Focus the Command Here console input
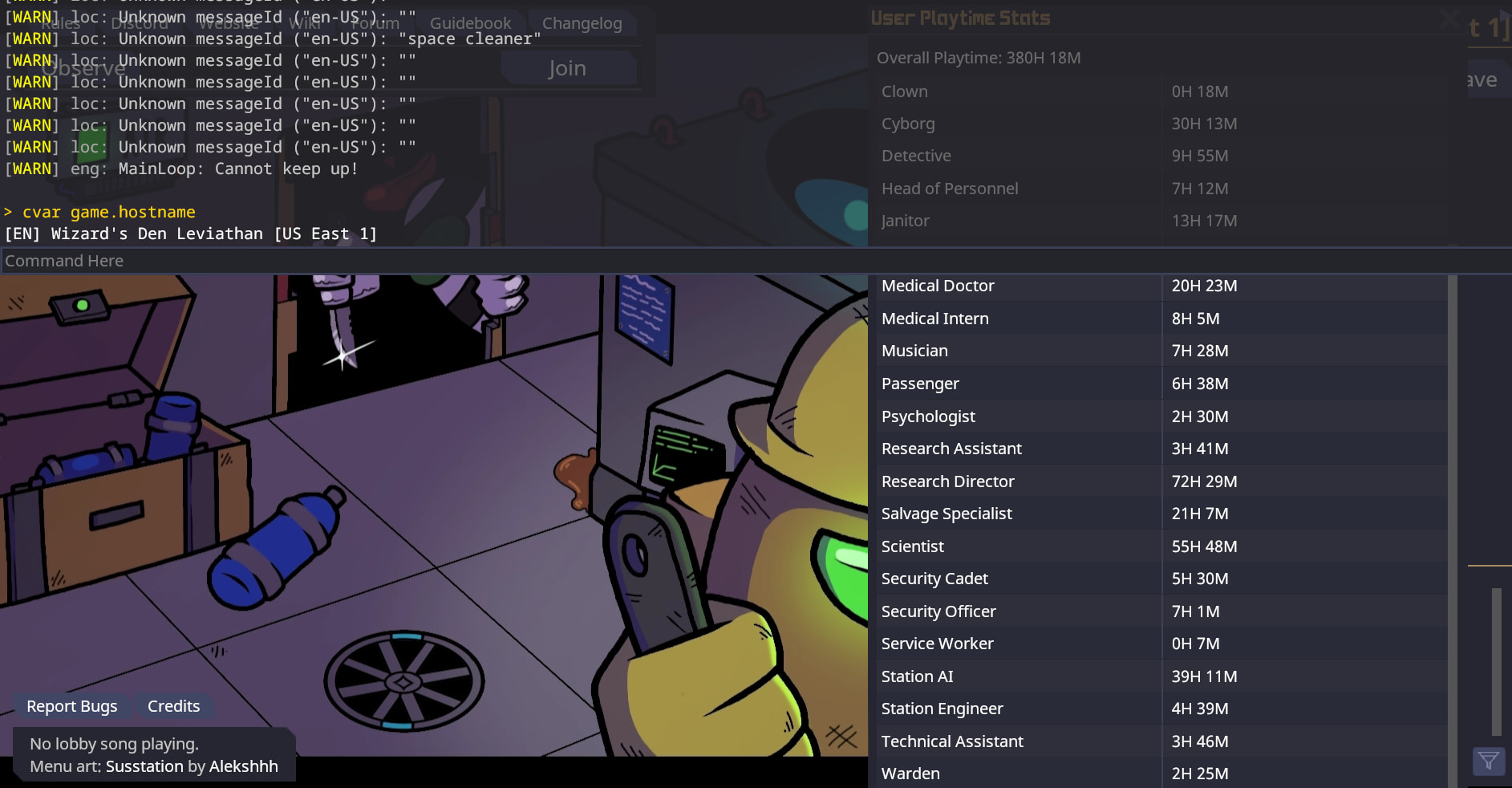Image resolution: width=1512 pixels, height=788 pixels. (756, 261)
